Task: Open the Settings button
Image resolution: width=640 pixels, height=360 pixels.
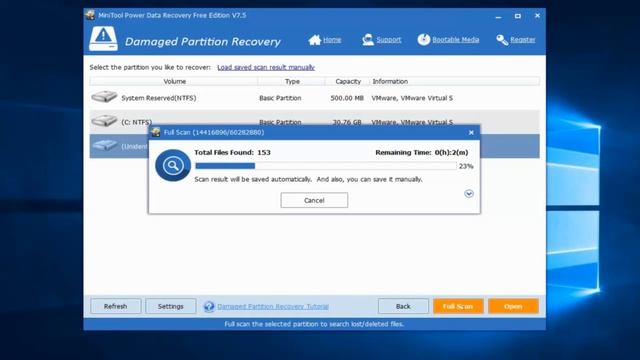Action: click(x=171, y=306)
